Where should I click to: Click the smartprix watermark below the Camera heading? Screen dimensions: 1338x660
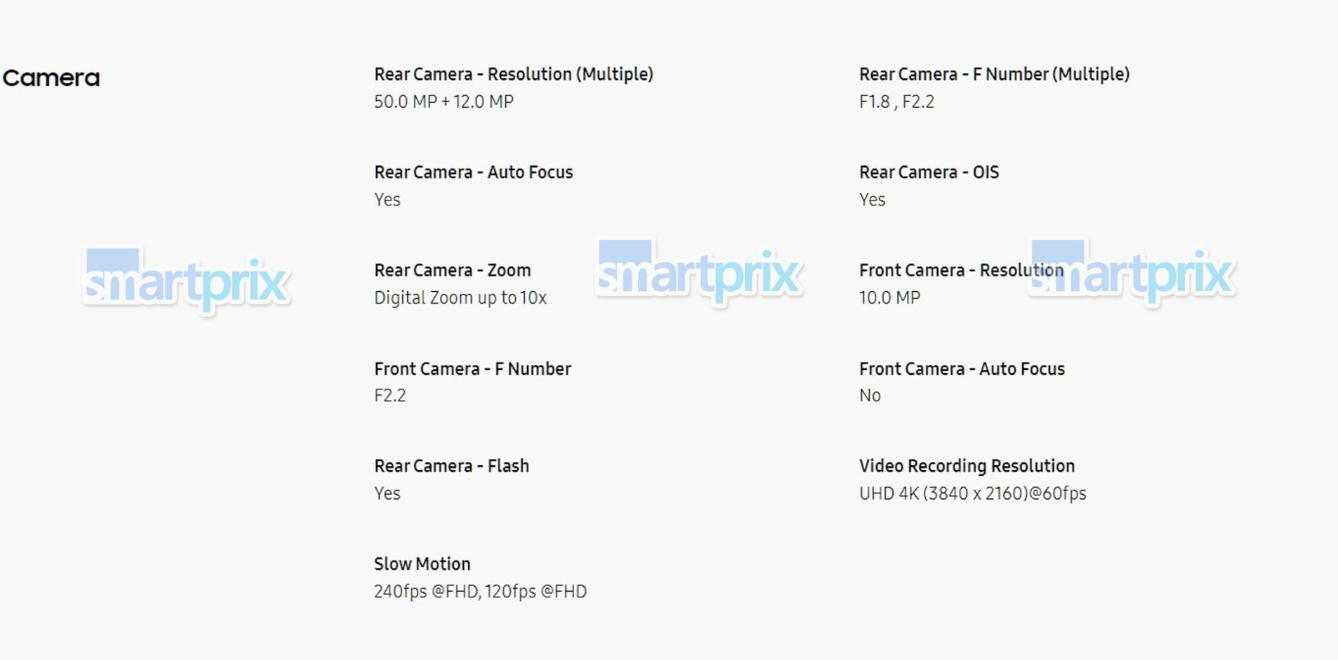187,279
